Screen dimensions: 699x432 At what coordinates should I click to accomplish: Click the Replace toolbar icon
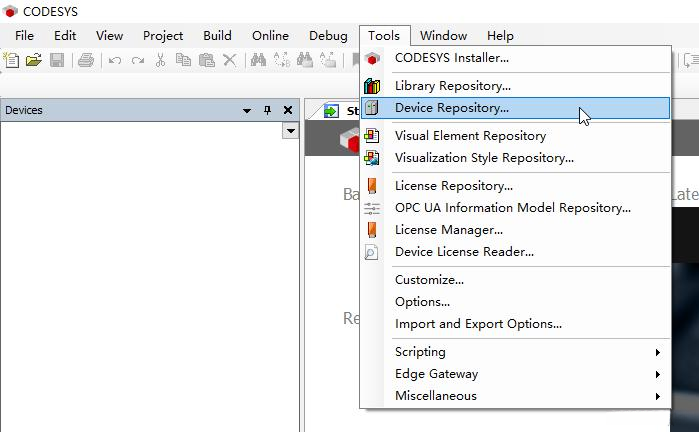pyautogui.click(x=282, y=60)
